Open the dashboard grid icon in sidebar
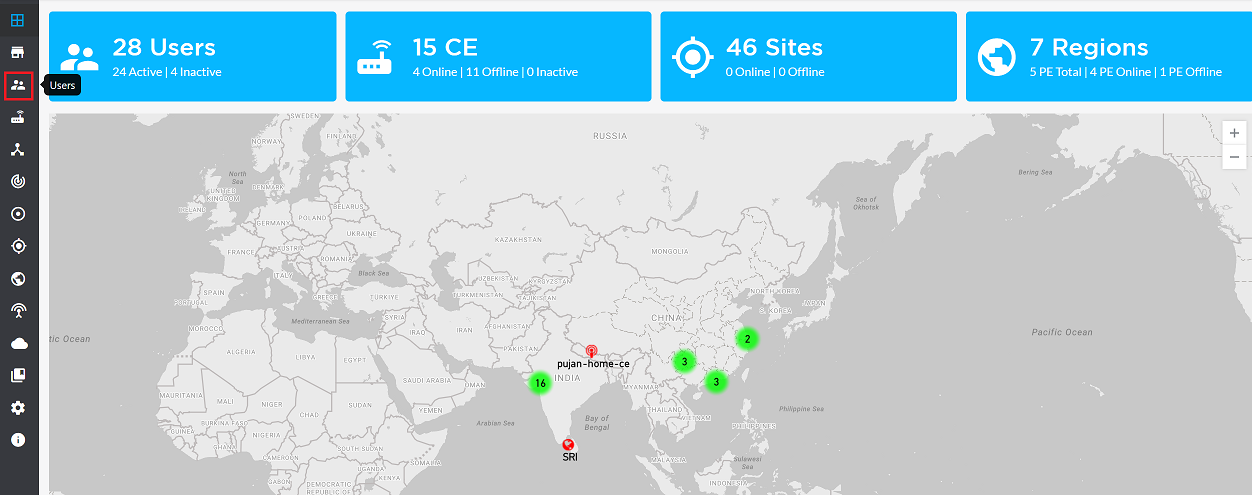Image resolution: width=1252 pixels, height=495 pixels. coord(18,19)
